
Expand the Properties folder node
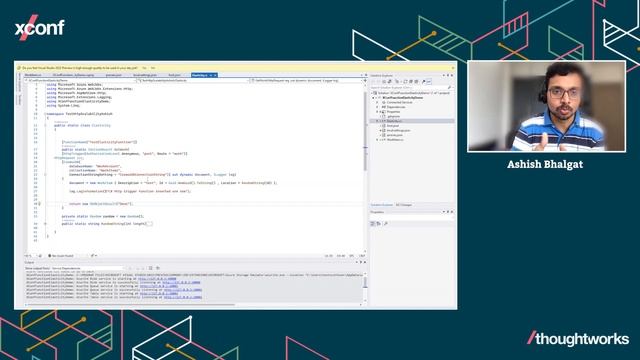click(x=378, y=112)
